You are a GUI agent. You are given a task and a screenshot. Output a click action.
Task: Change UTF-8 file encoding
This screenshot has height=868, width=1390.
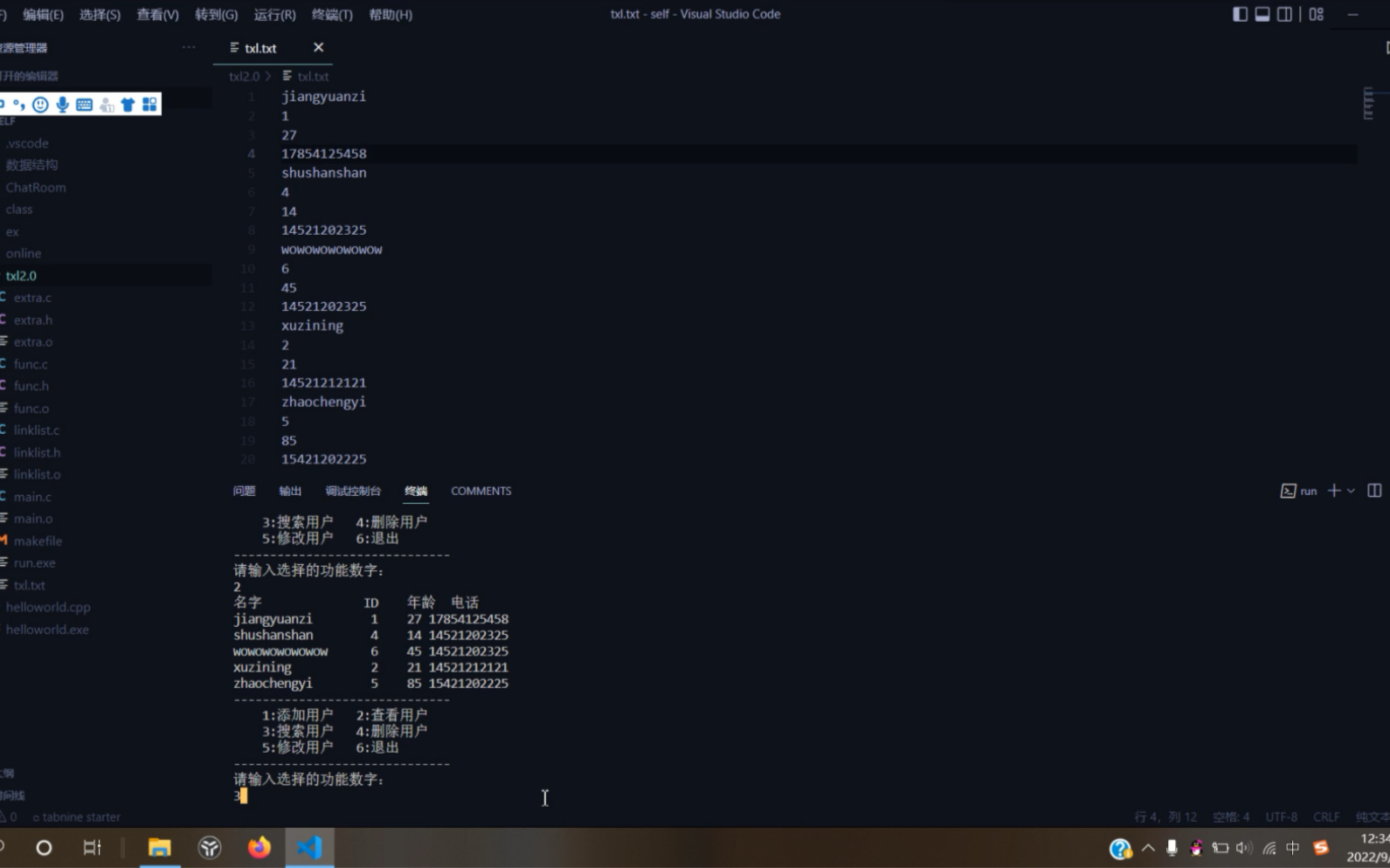click(1282, 817)
